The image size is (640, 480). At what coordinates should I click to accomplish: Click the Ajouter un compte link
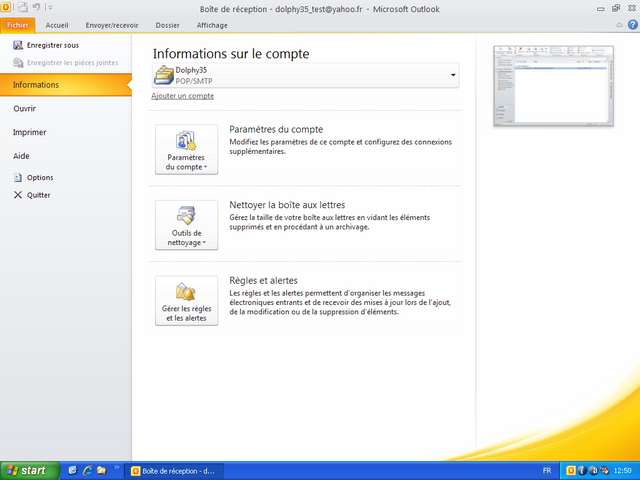point(182,96)
